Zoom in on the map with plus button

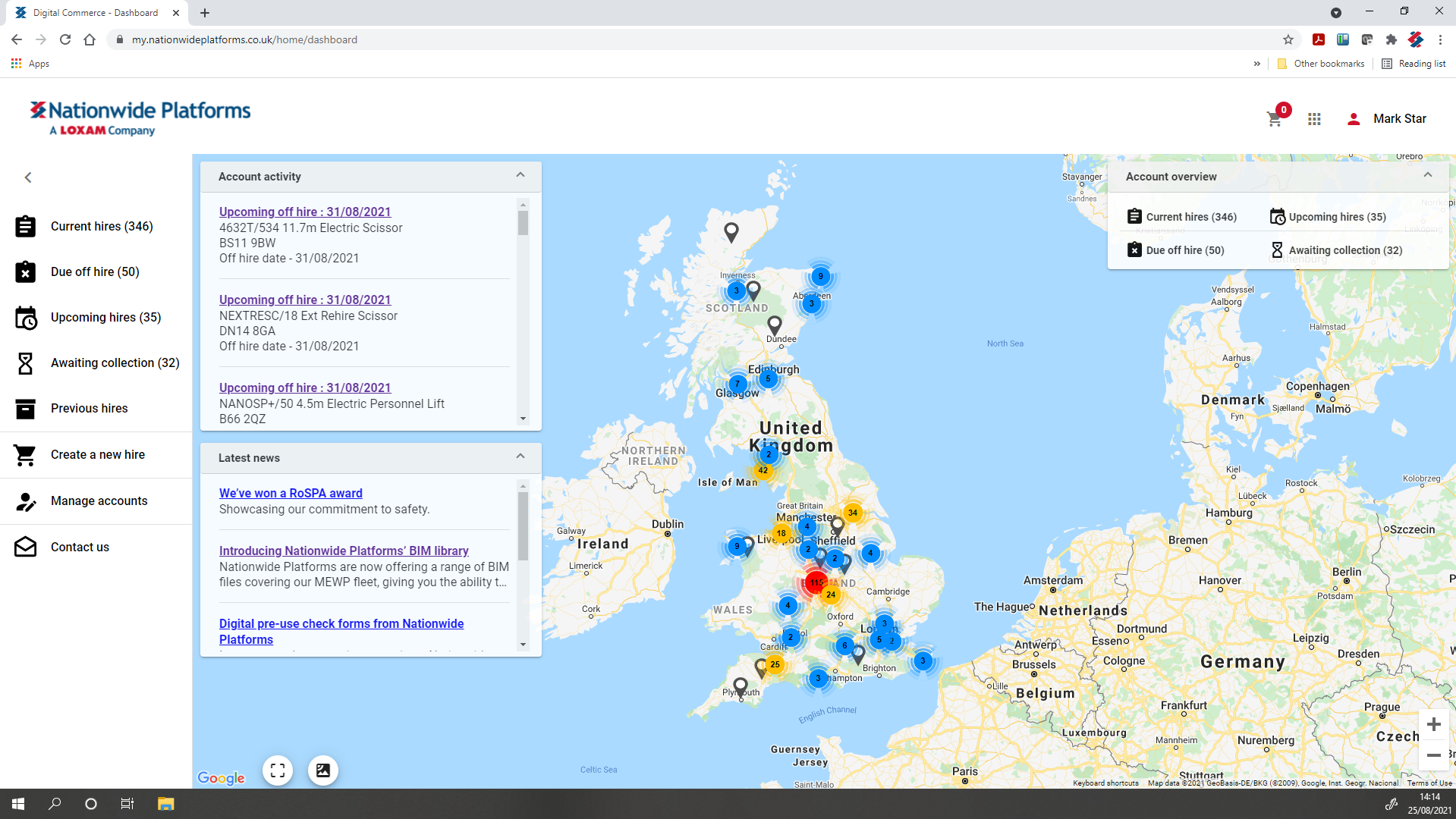[x=1433, y=724]
